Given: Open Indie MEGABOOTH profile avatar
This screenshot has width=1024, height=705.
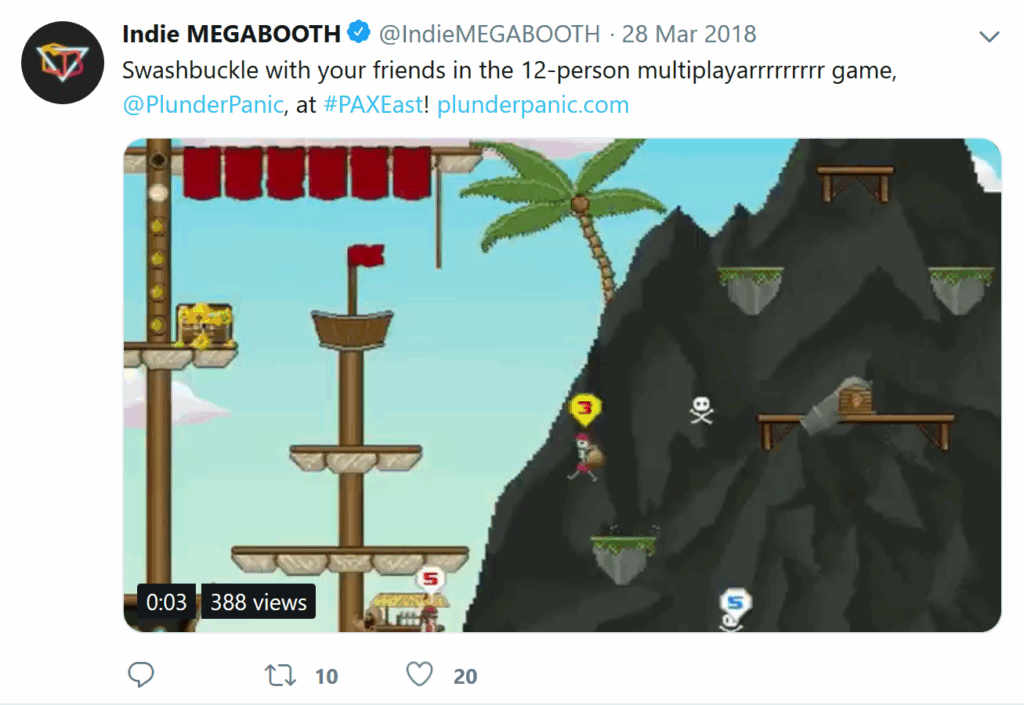Looking at the screenshot, I should pos(63,63).
